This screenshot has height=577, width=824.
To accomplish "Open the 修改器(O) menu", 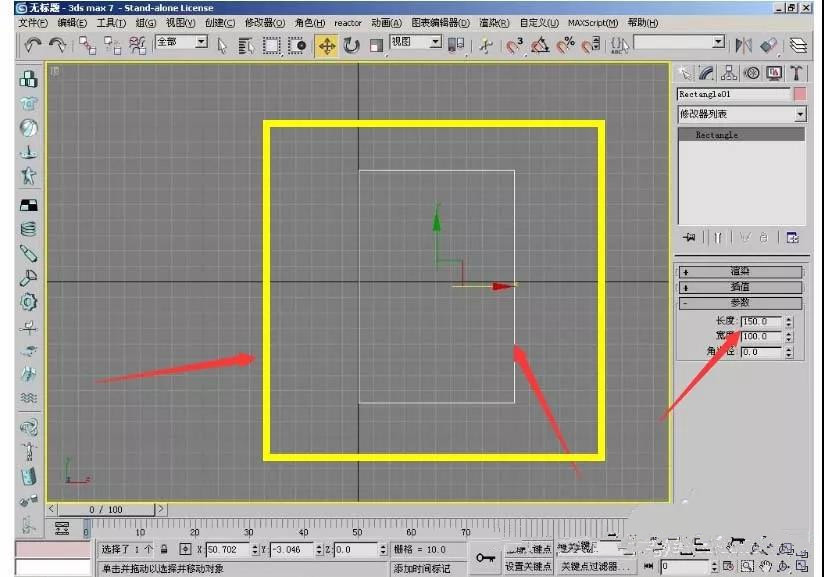I will pos(264,23).
